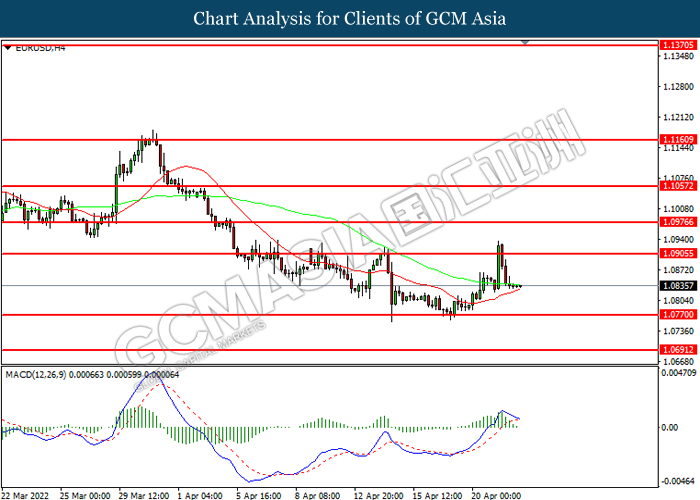Image resolution: width=700 pixels, height=500 pixels.
Task: Click the 1.12800 price axis value
Action: [679, 87]
